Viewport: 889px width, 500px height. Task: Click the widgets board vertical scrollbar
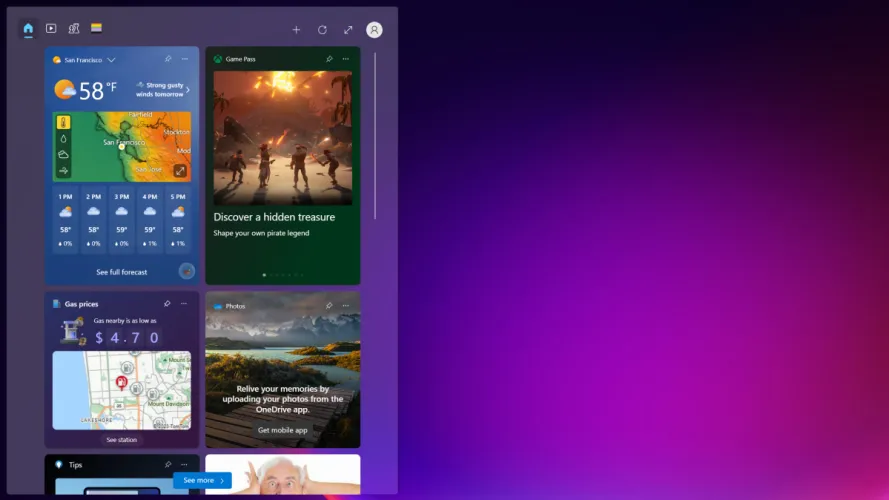point(375,135)
